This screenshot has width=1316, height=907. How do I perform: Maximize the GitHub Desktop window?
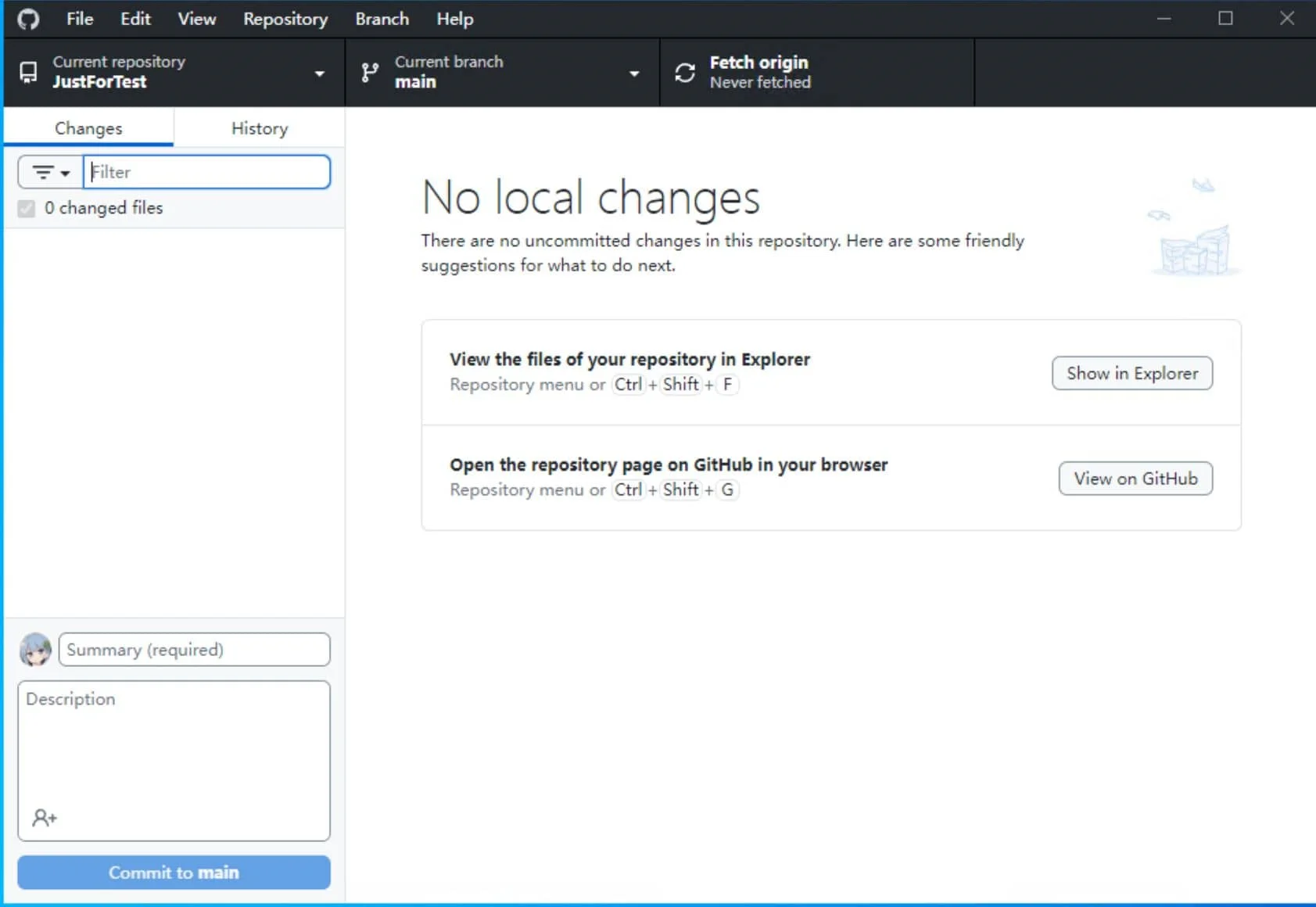point(1225,18)
